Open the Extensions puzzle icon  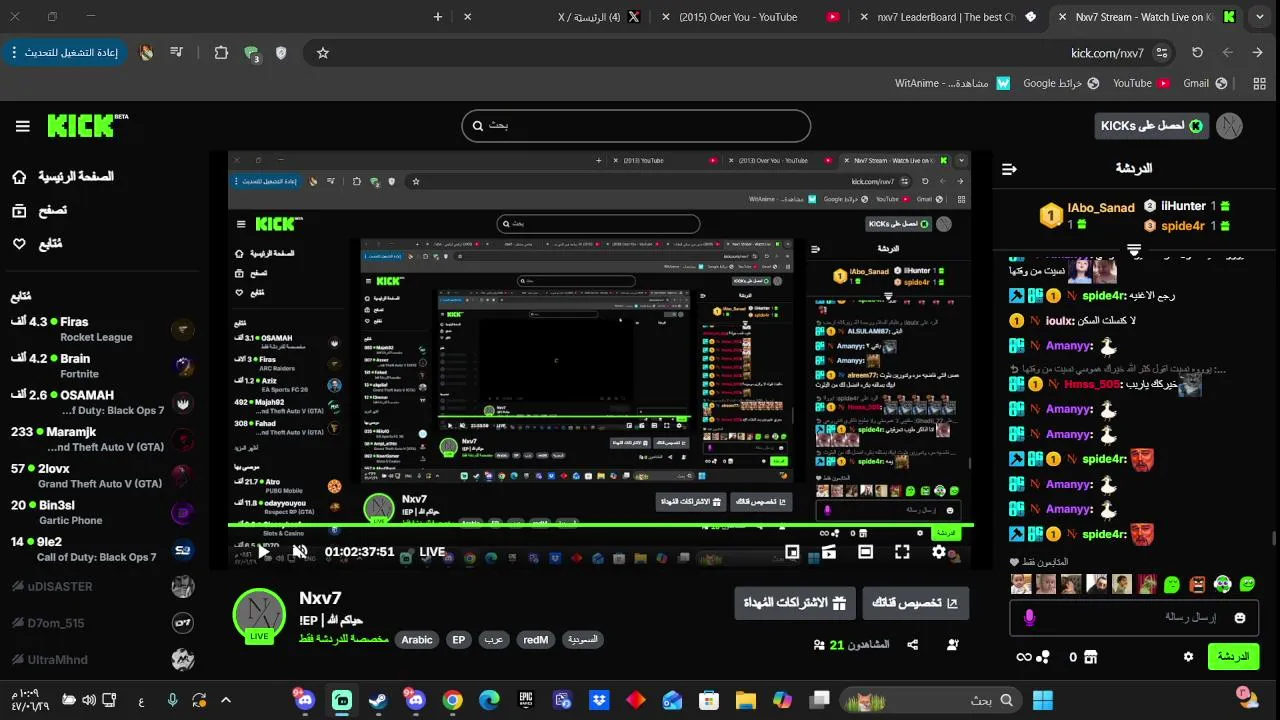221,53
